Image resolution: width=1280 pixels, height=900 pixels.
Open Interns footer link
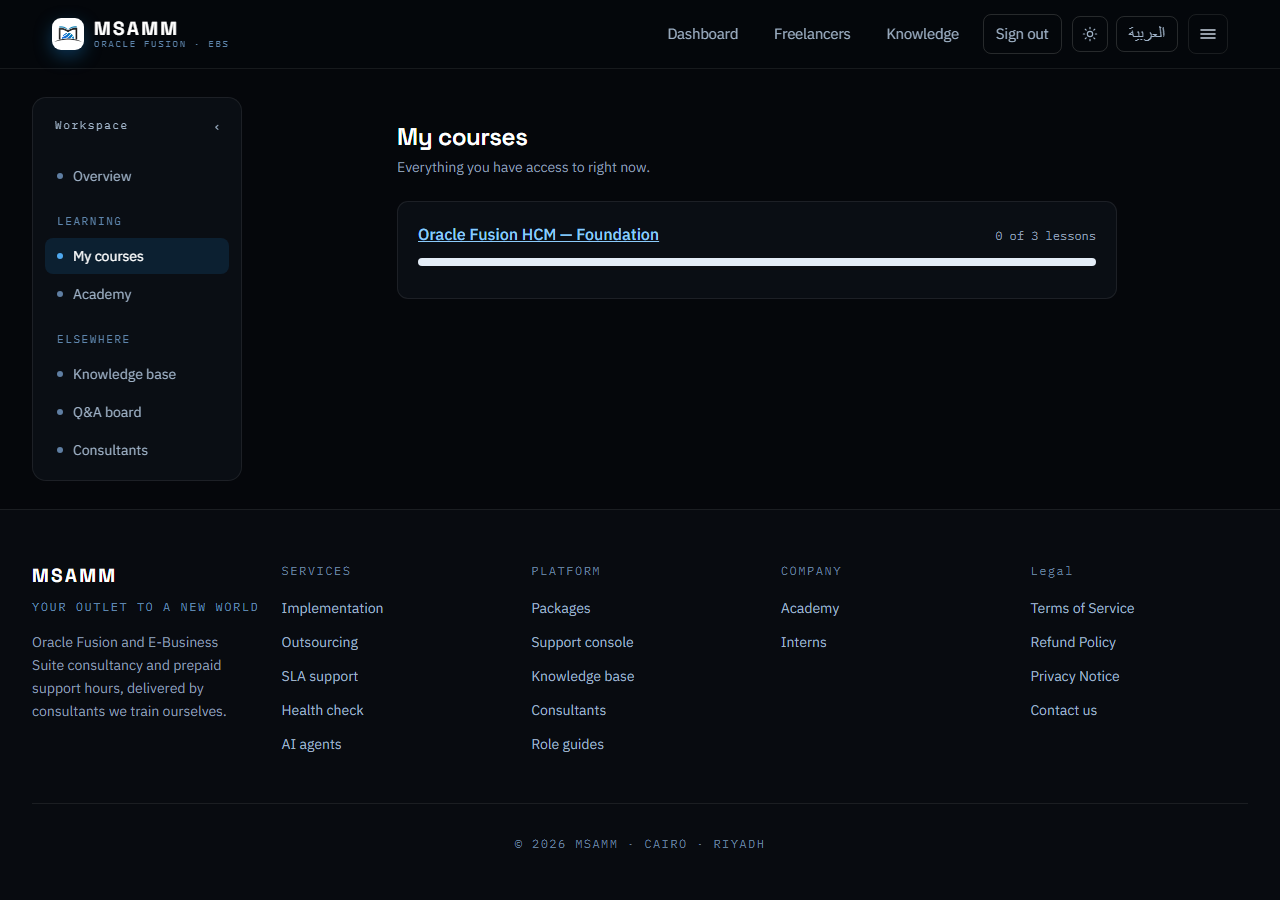click(804, 642)
